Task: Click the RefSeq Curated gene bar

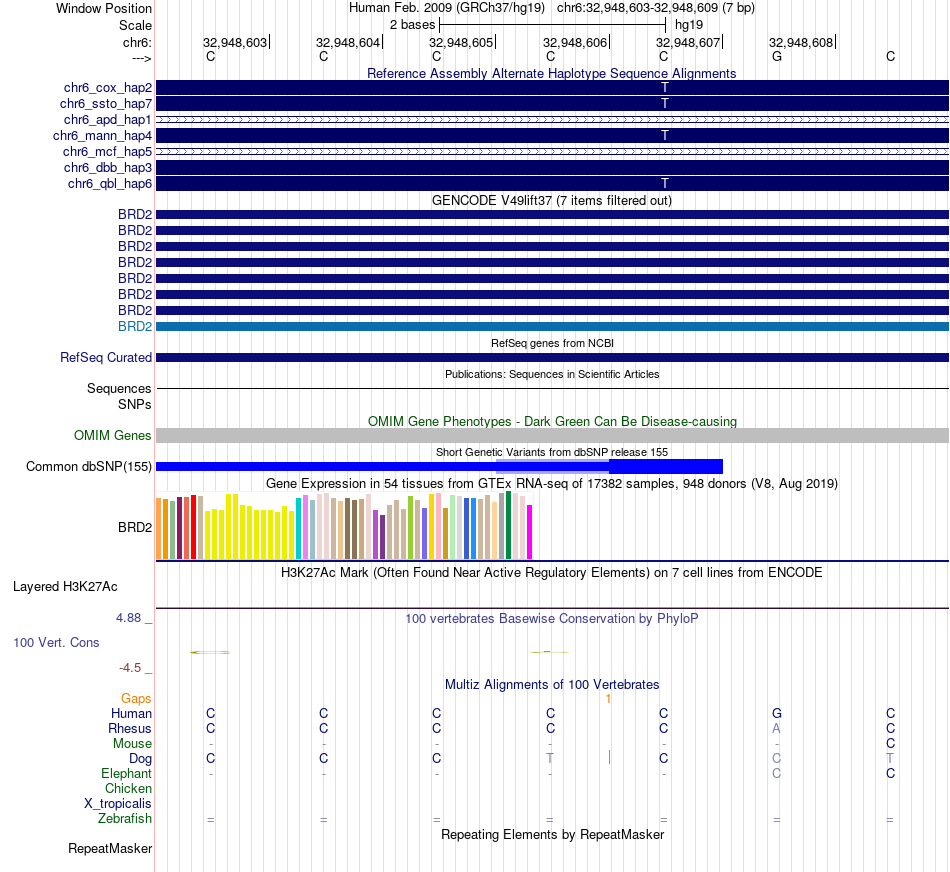Action: coord(552,358)
